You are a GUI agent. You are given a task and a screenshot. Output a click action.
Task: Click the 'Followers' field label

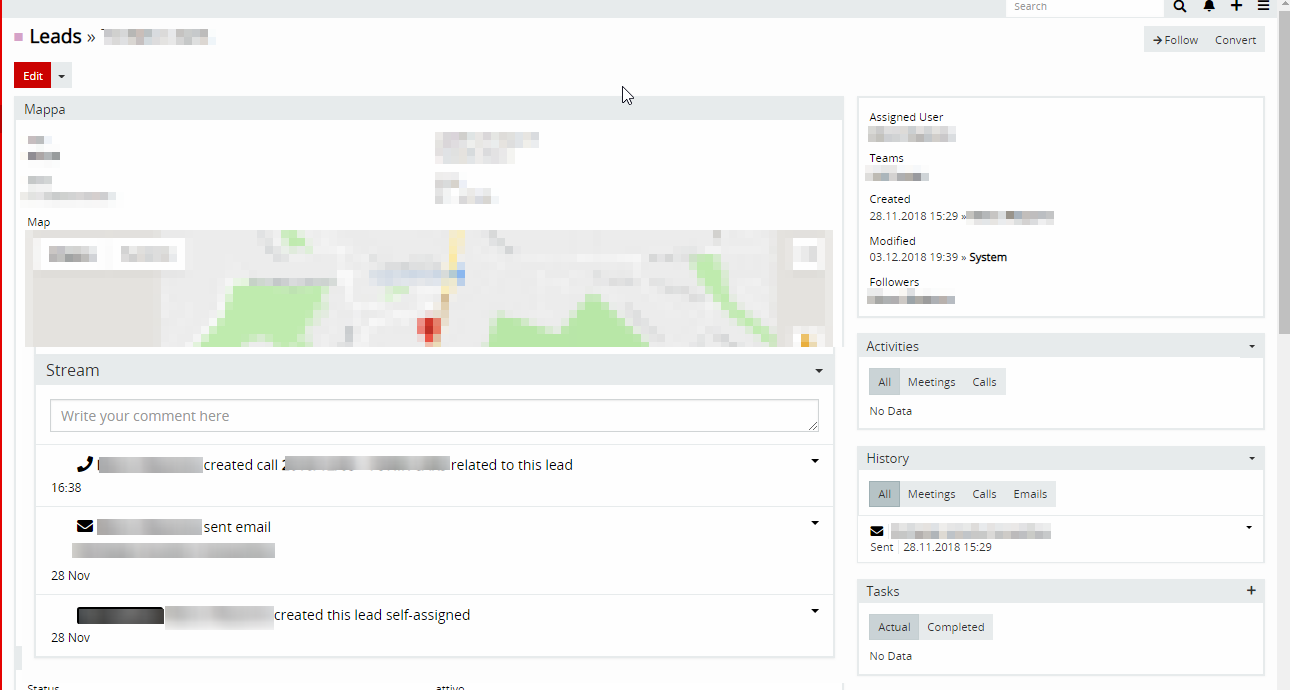click(894, 282)
